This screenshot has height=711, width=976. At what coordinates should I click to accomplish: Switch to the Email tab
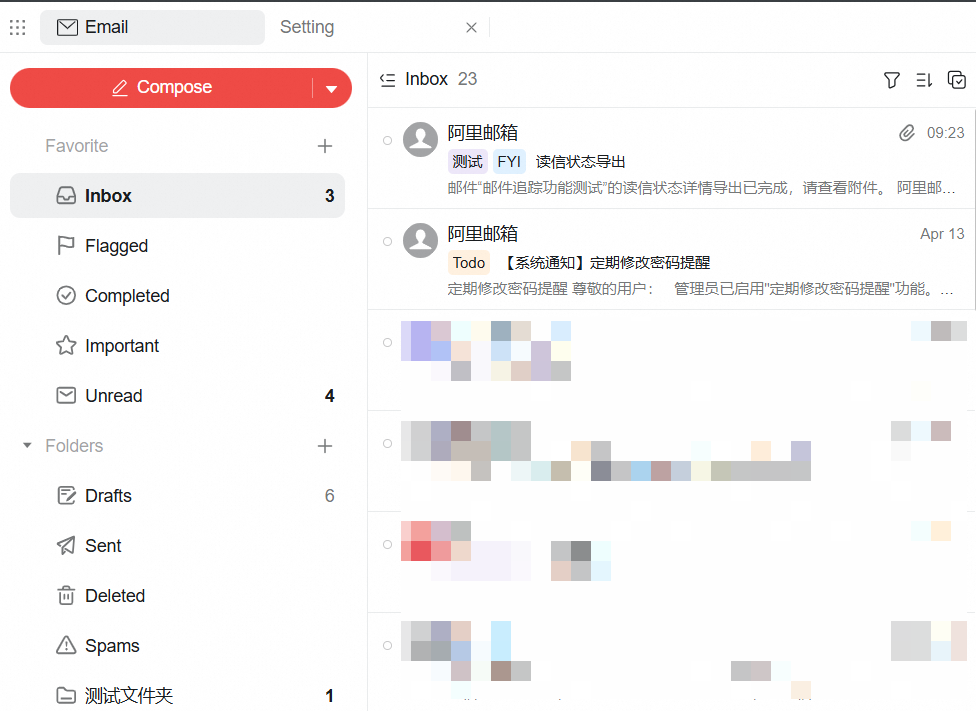click(x=152, y=27)
